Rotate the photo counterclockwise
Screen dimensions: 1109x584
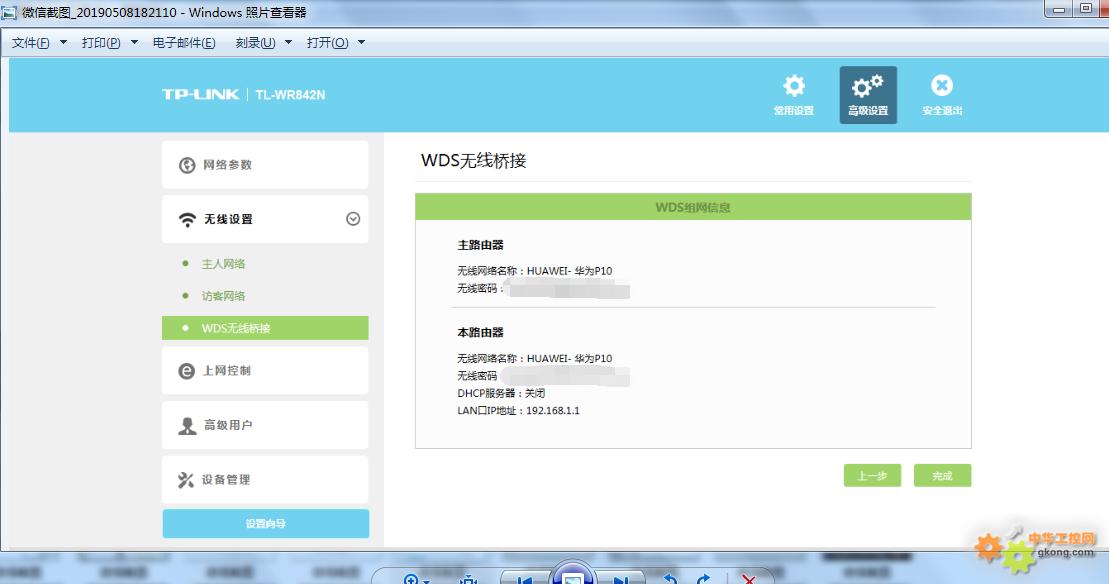[x=669, y=580]
